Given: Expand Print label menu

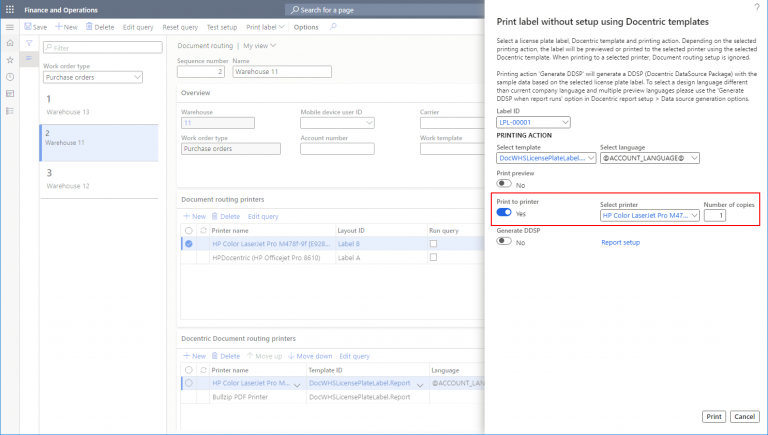Looking at the screenshot, I should tap(265, 27).
